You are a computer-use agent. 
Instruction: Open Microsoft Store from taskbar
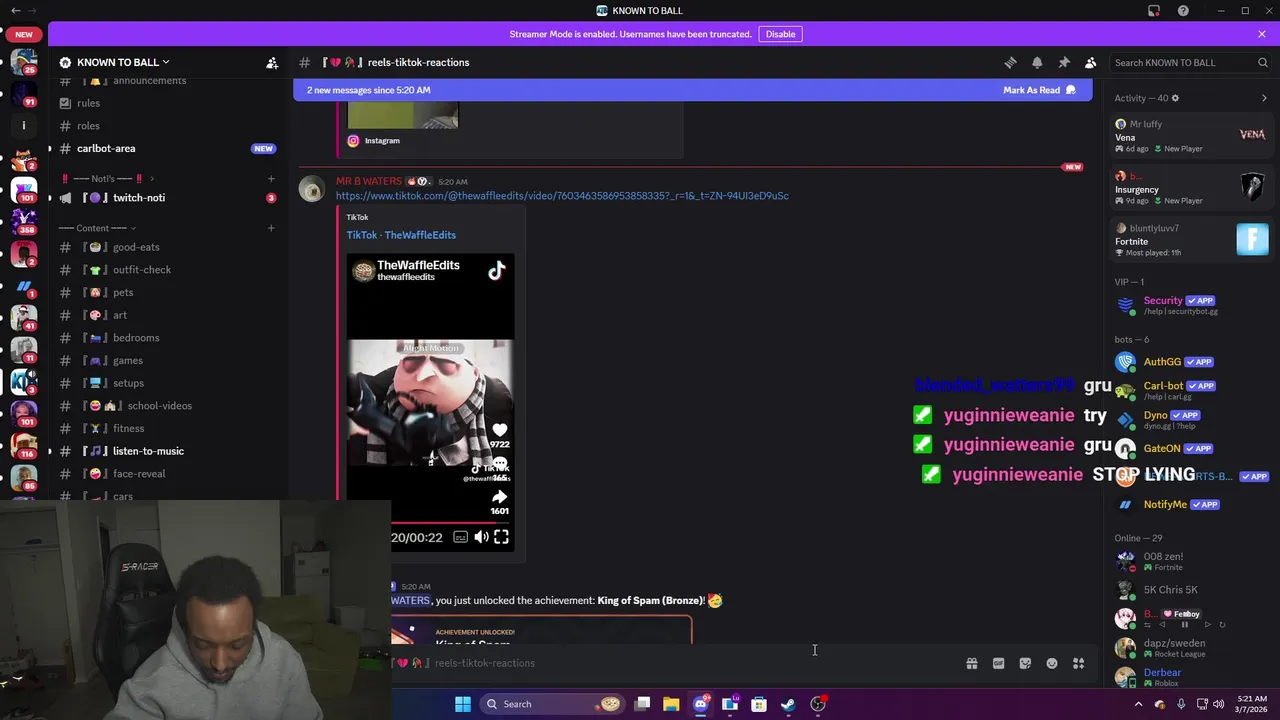[x=759, y=704]
